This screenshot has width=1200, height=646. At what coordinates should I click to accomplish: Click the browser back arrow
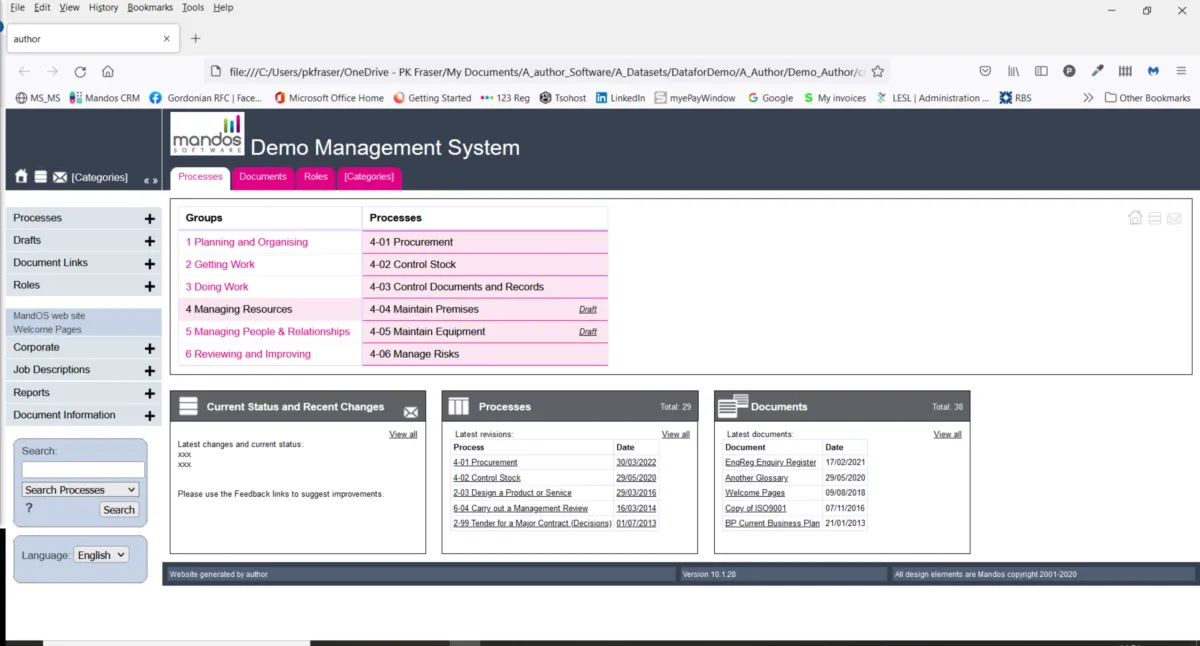pyautogui.click(x=24, y=71)
